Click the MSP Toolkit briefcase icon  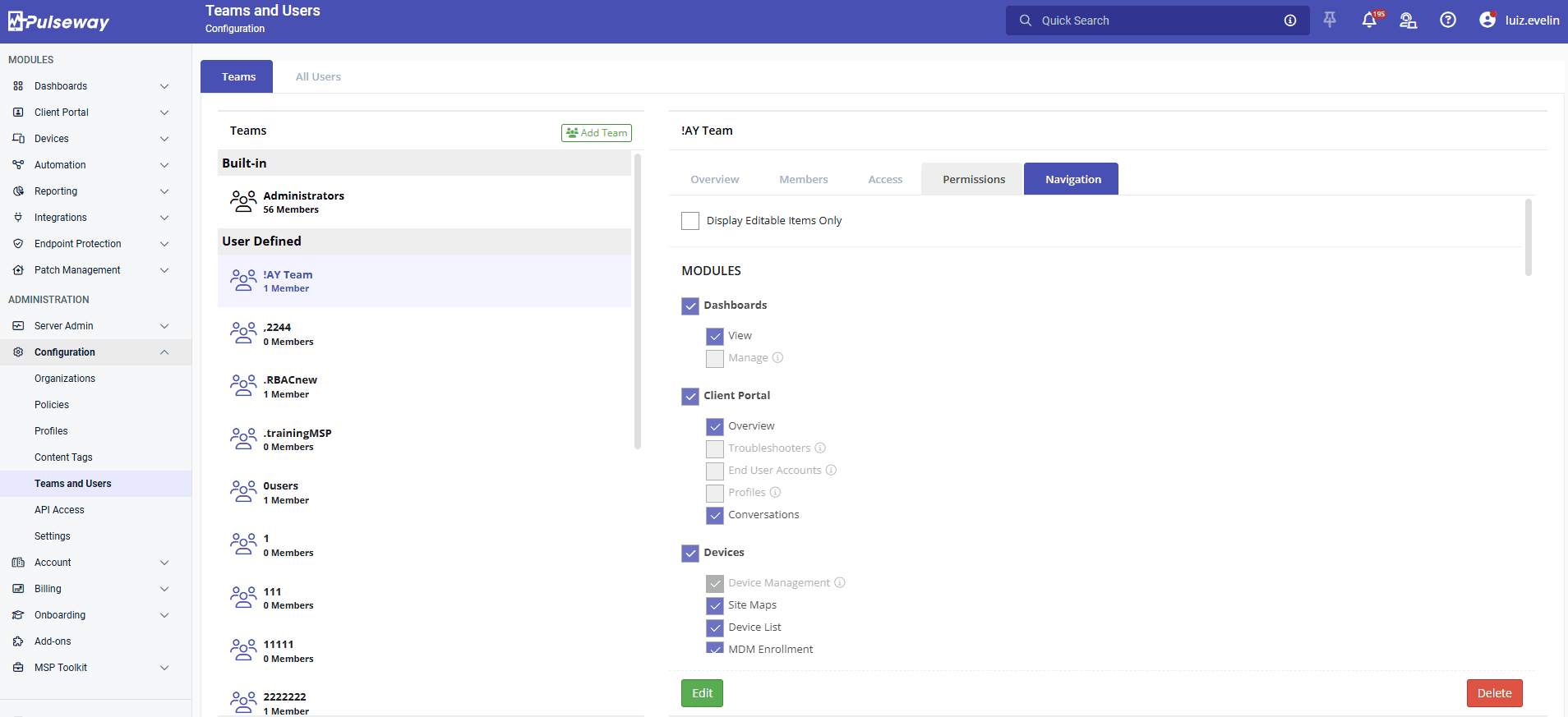click(x=18, y=668)
